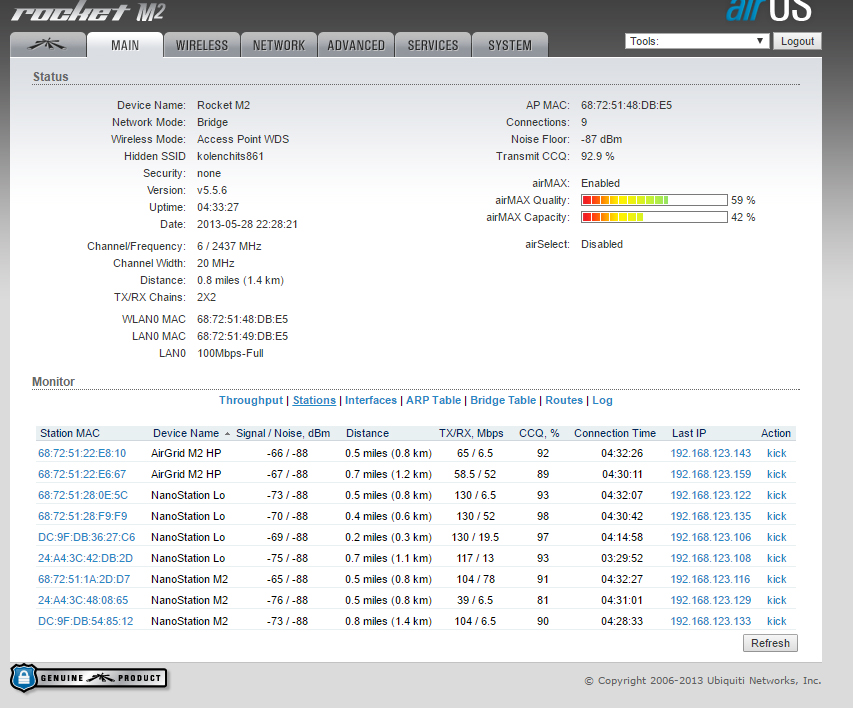
Task: Open IP link 192.168.123.108
Action: 710,558
